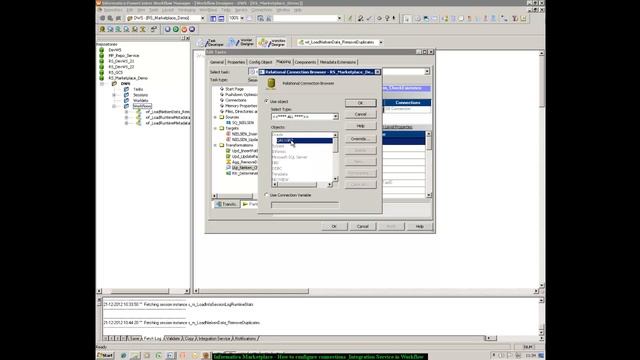
Task: Click Help at bottom of Edit Tasks dialog
Action: (419, 227)
